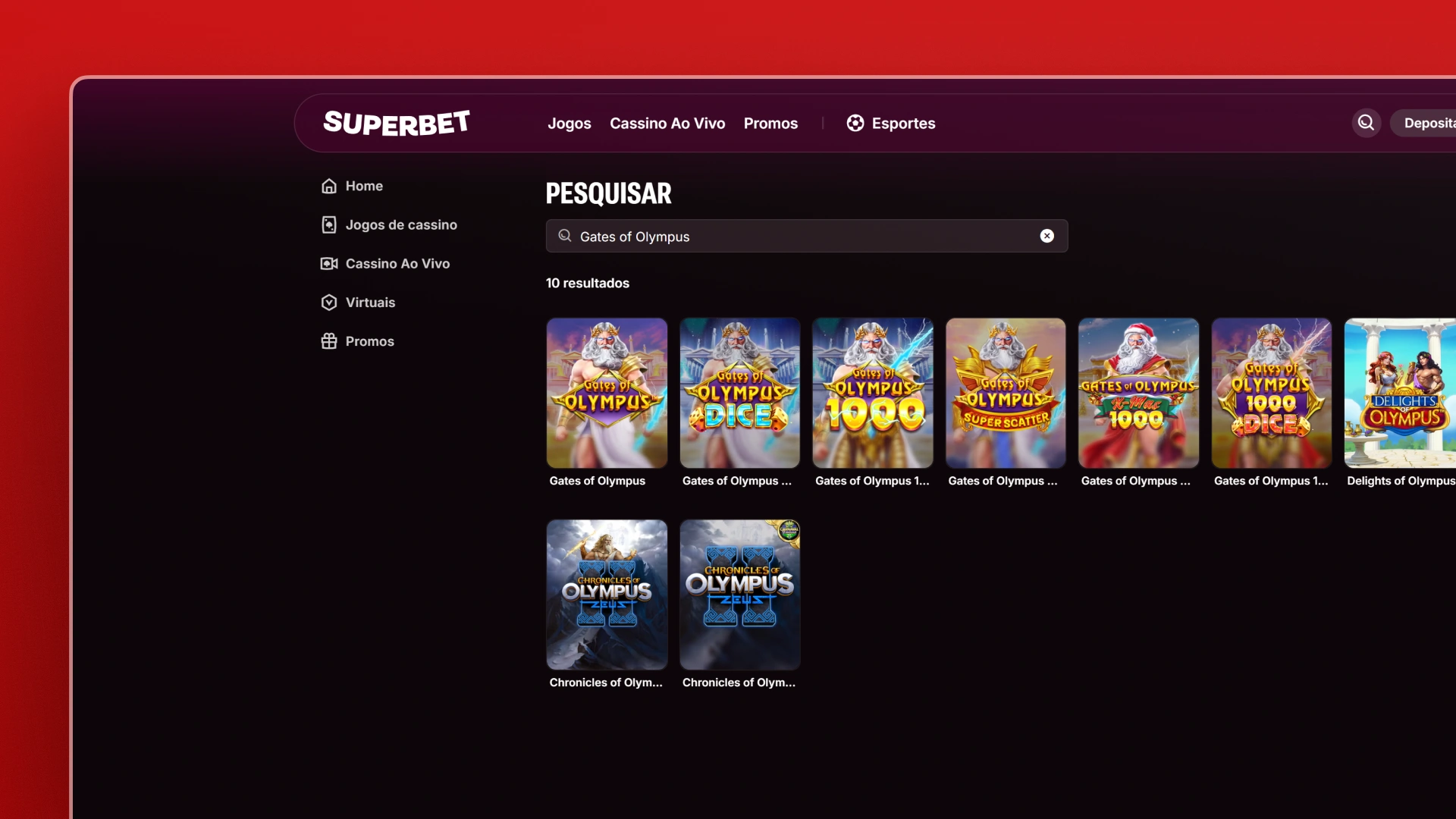
Task: Click the Cassino Ao Vivo camera icon
Action: (329, 263)
